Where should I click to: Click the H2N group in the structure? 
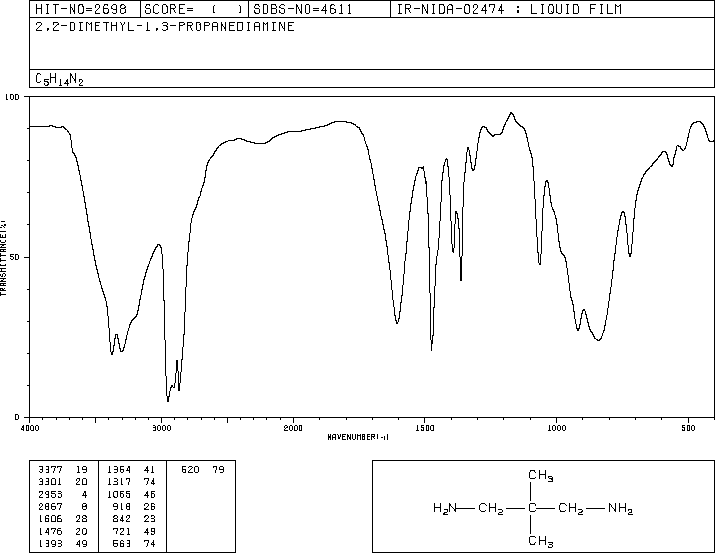(445, 508)
